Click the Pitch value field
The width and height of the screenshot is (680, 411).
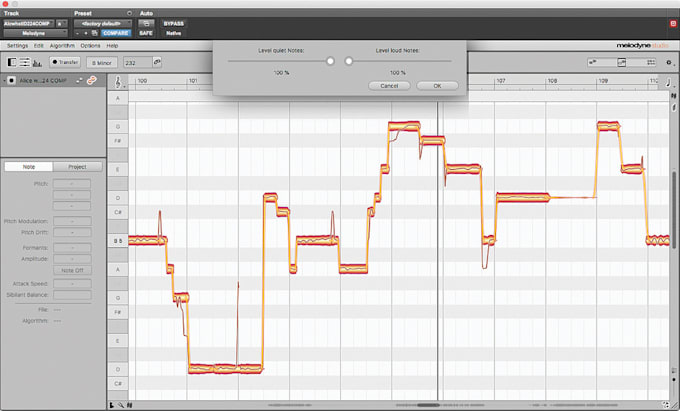point(72,184)
